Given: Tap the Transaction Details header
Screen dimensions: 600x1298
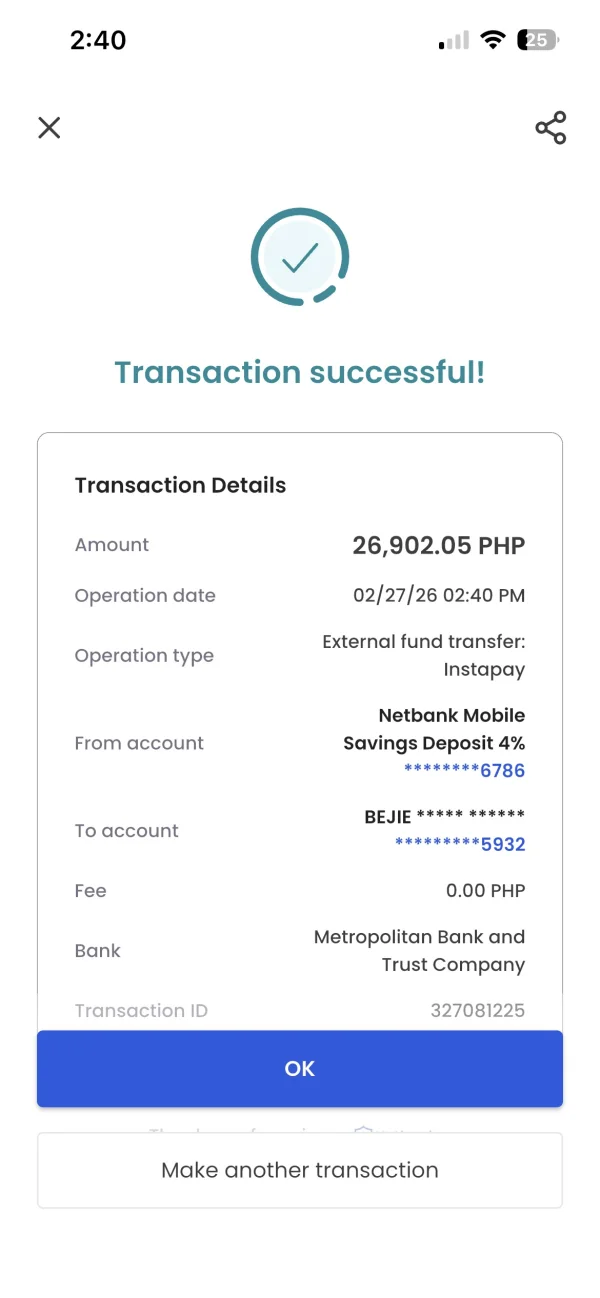Looking at the screenshot, I should click(180, 486).
